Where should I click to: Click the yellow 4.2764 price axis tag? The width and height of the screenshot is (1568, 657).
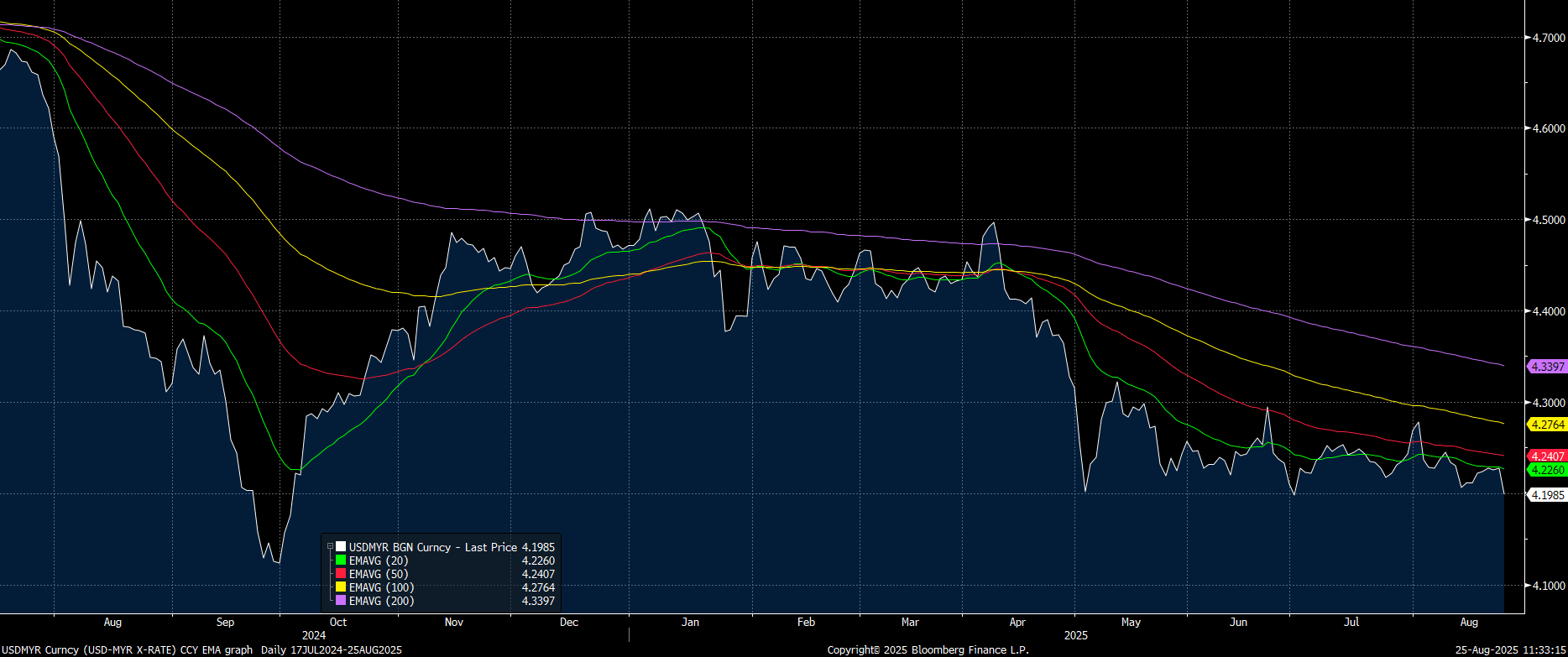pyautogui.click(x=1547, y=425)
